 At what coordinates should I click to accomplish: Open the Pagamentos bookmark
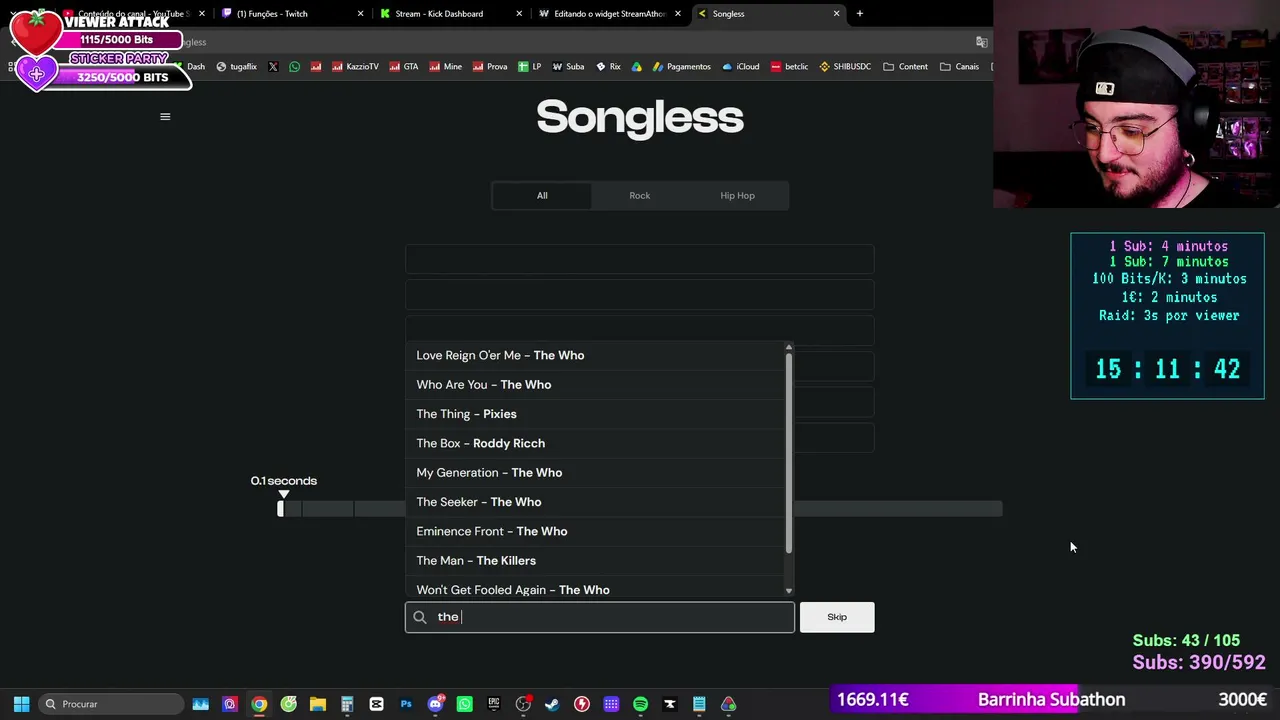click(x=681, y=67)
